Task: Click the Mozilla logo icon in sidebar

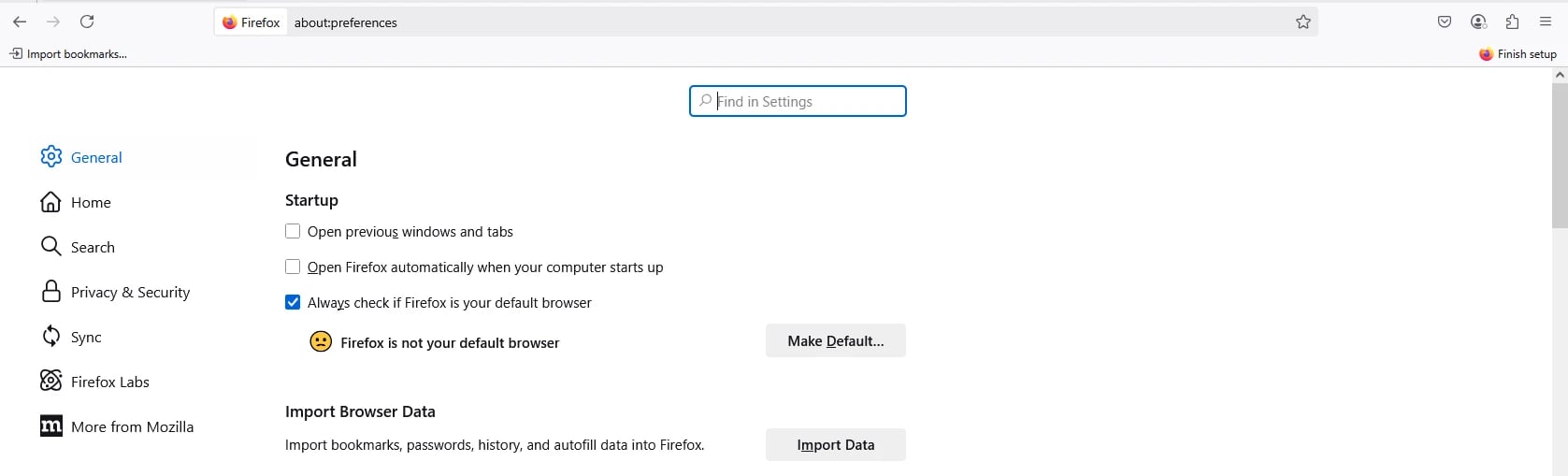Action: point(51,426)
